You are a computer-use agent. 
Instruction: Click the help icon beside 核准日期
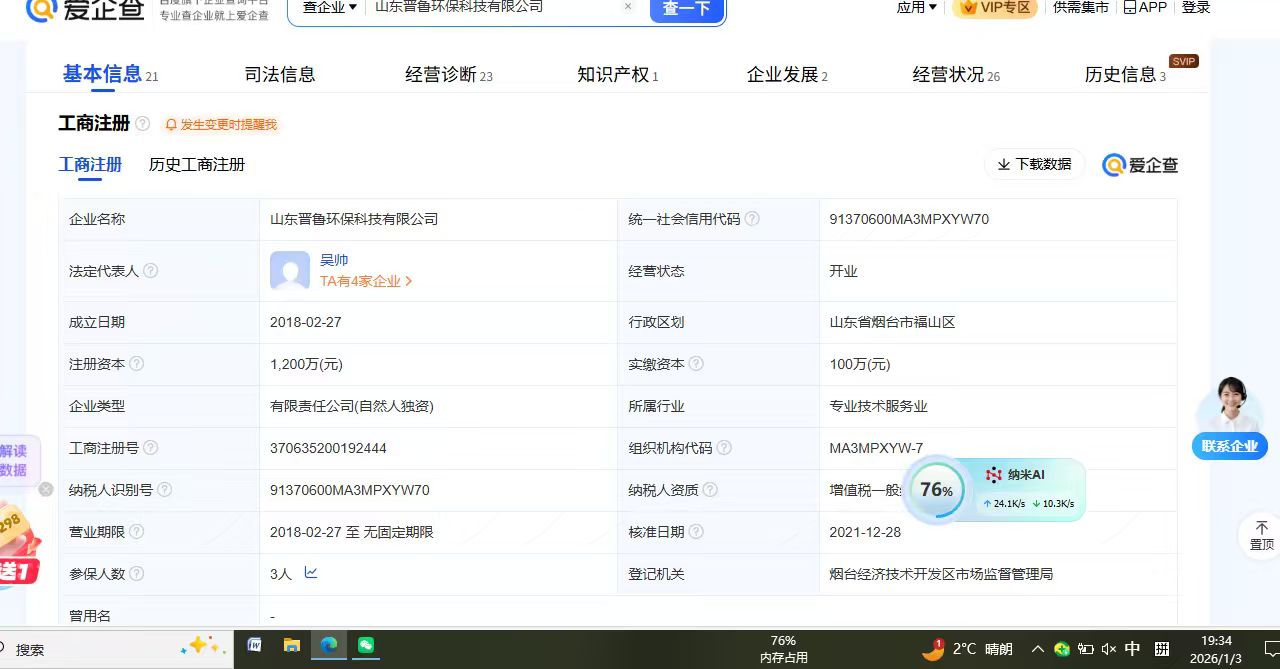tap(696, 532)
